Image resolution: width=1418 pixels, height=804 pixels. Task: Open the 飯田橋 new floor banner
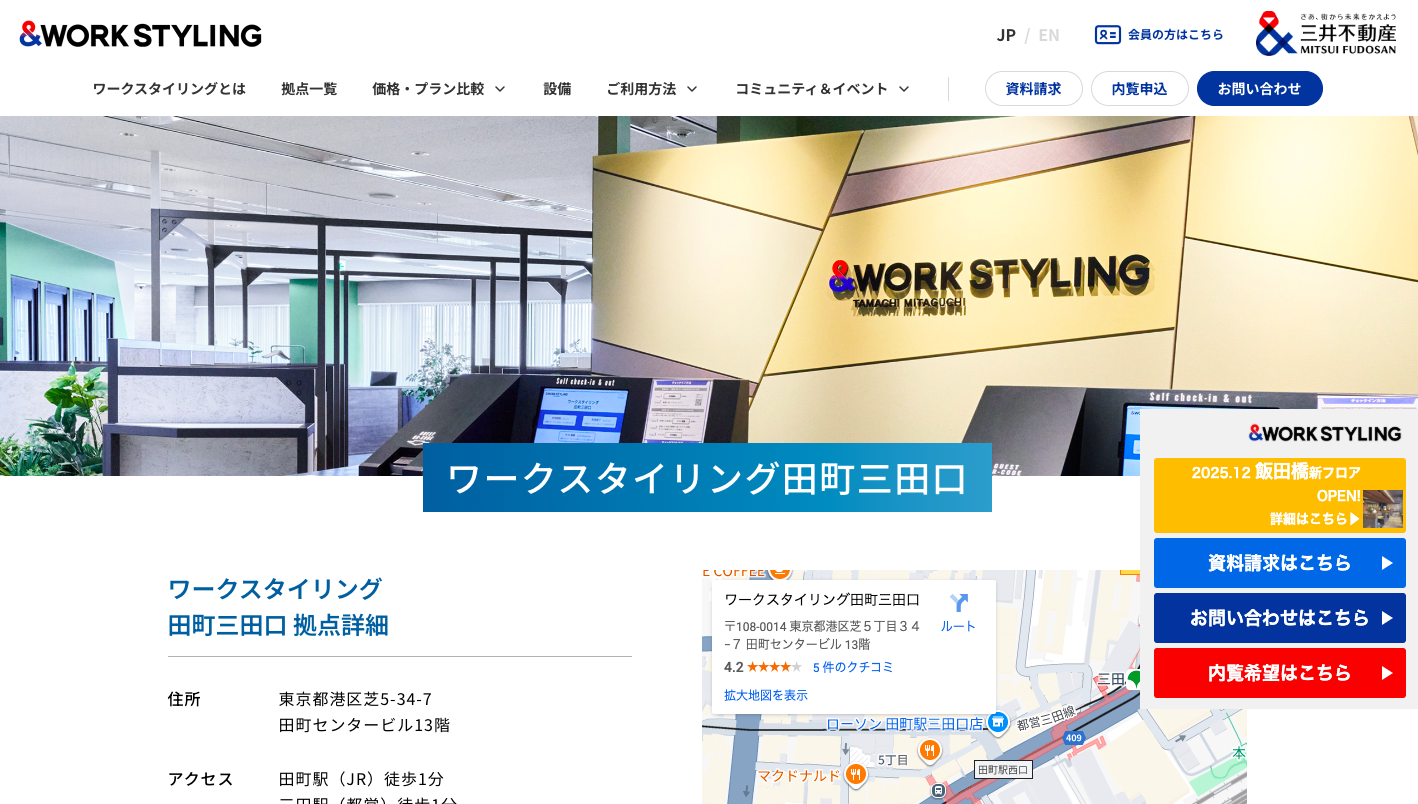coord(1279,495)
